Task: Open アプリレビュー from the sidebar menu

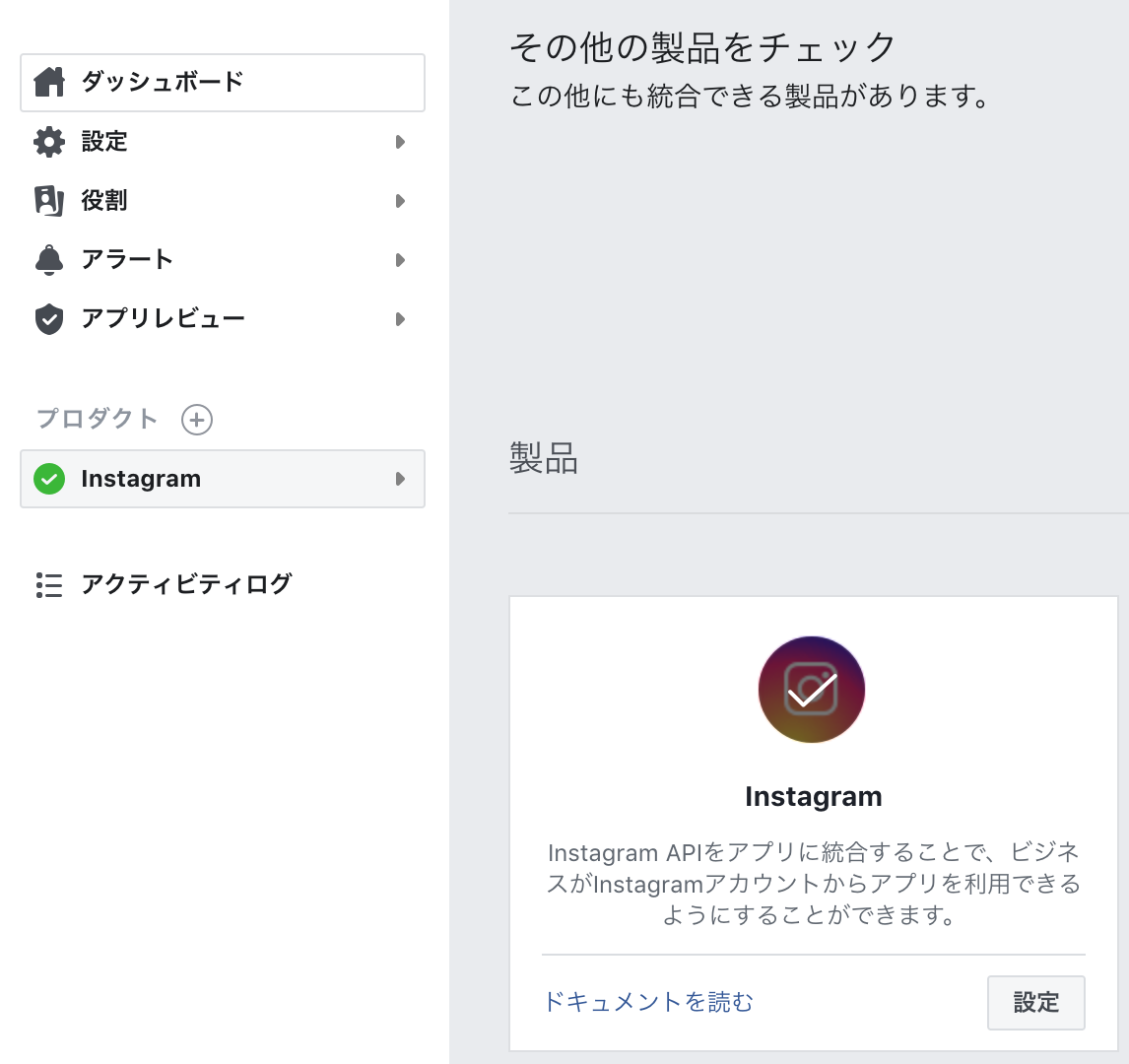Action: 165,318
